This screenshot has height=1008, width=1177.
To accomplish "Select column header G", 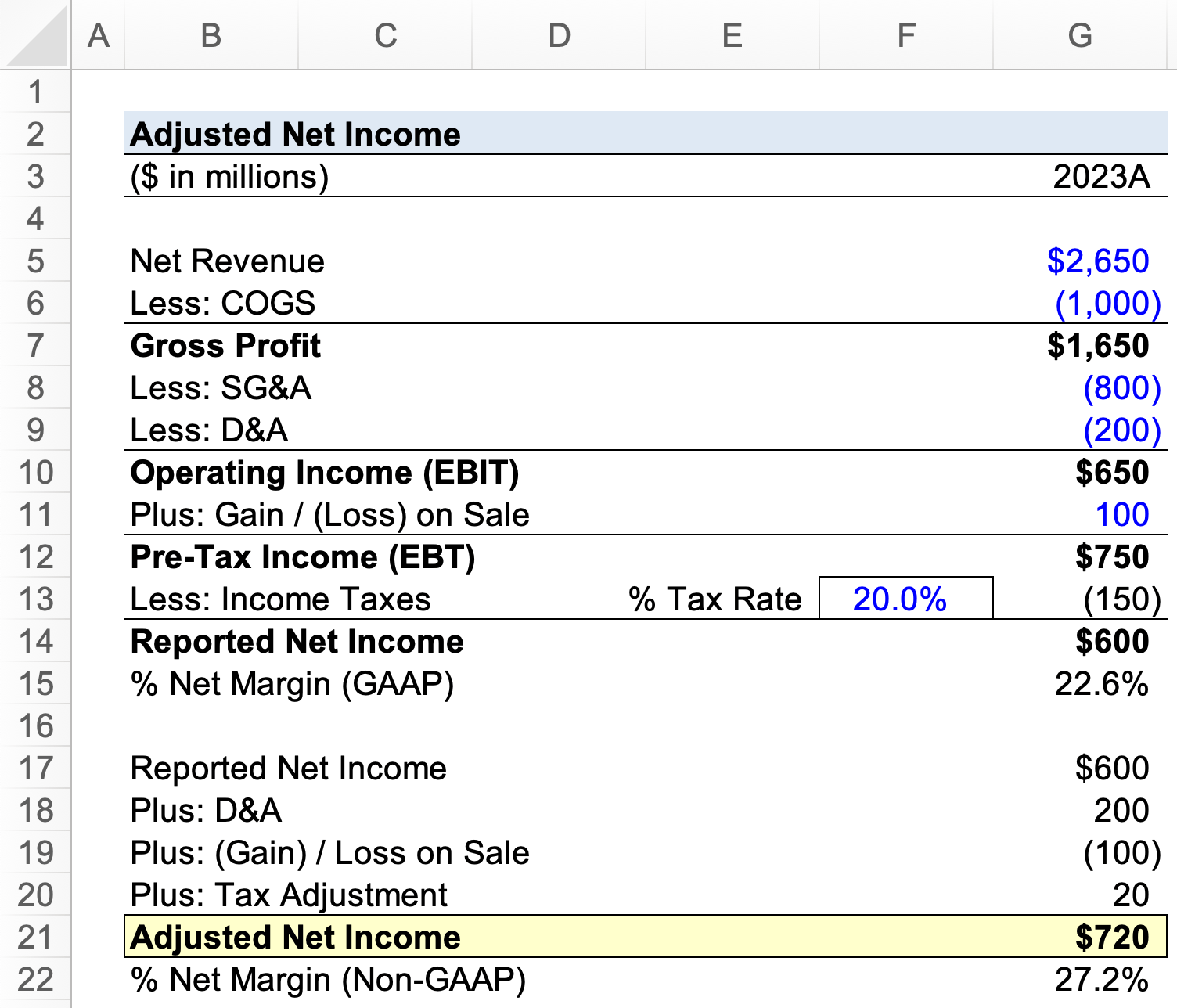I will point(1080,35).
